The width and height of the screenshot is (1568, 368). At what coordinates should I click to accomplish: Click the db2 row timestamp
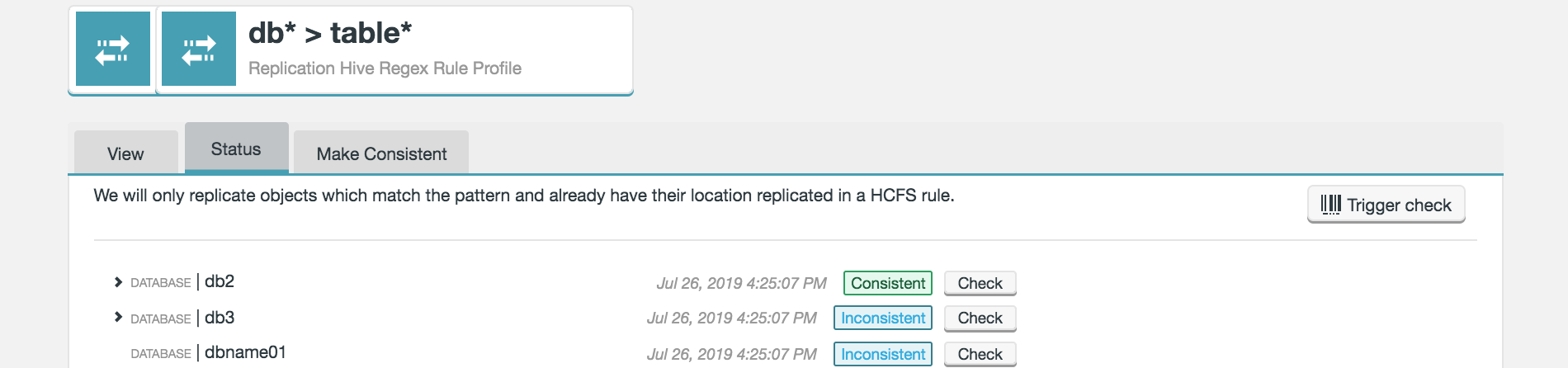pyautogui.click(x=741, y=283)
